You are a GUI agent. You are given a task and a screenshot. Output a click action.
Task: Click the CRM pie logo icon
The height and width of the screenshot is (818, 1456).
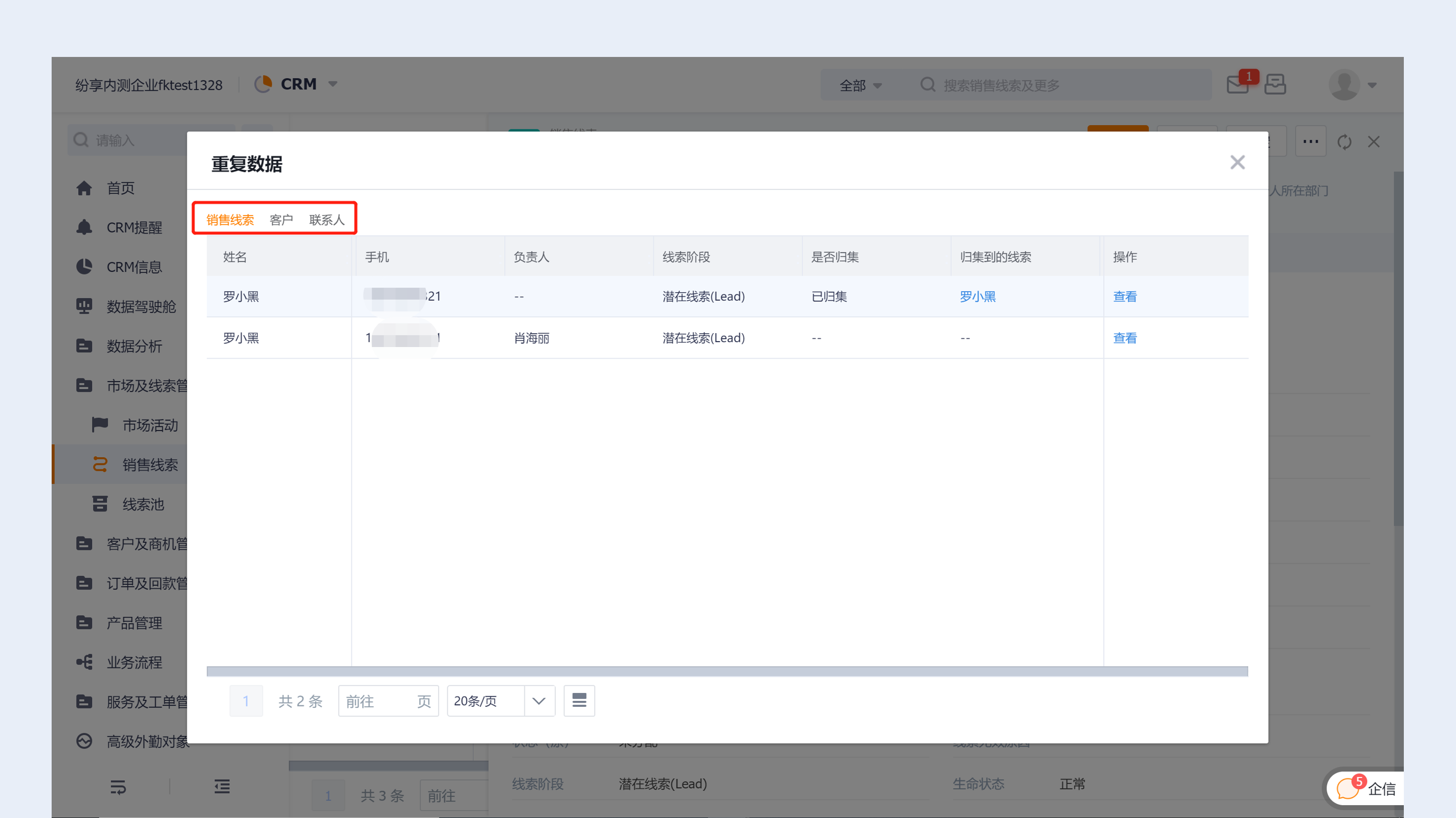pyautogui.click(x=263, y=84)
